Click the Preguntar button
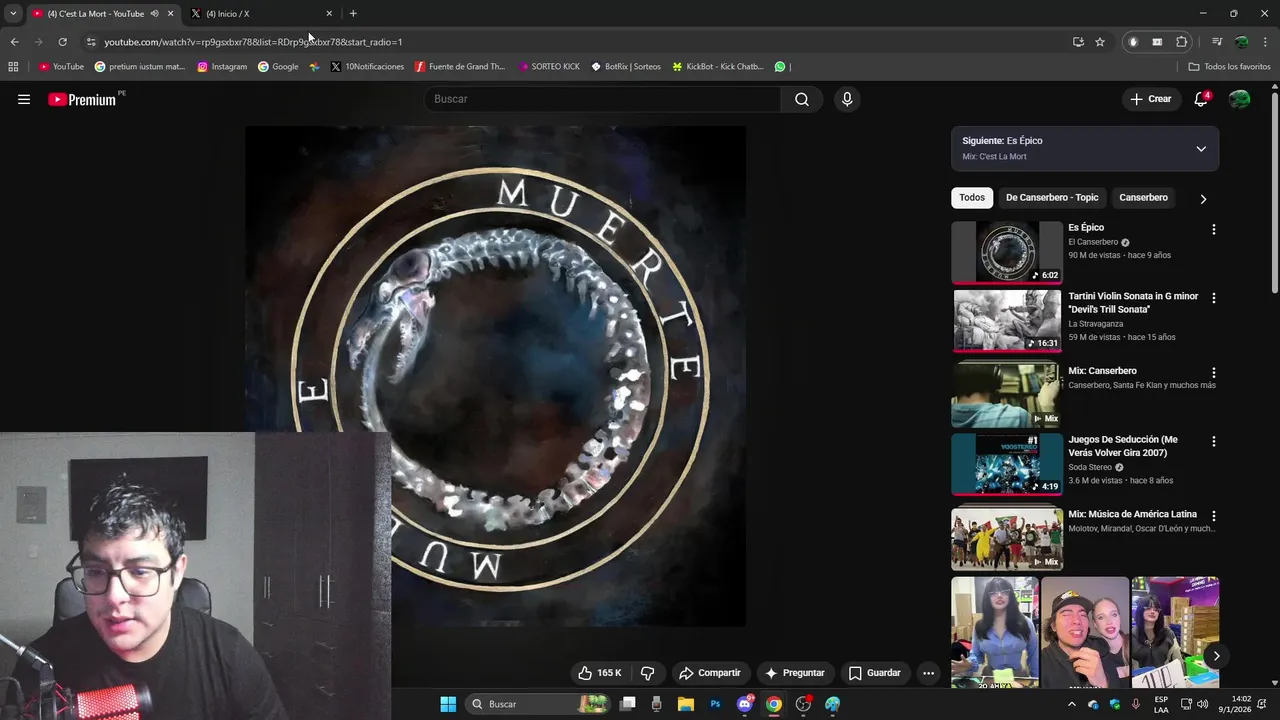 [x=795, y=673]
